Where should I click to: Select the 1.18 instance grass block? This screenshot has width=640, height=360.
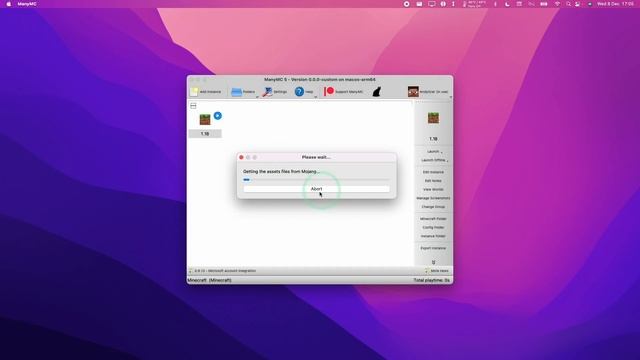pos(205,119)
